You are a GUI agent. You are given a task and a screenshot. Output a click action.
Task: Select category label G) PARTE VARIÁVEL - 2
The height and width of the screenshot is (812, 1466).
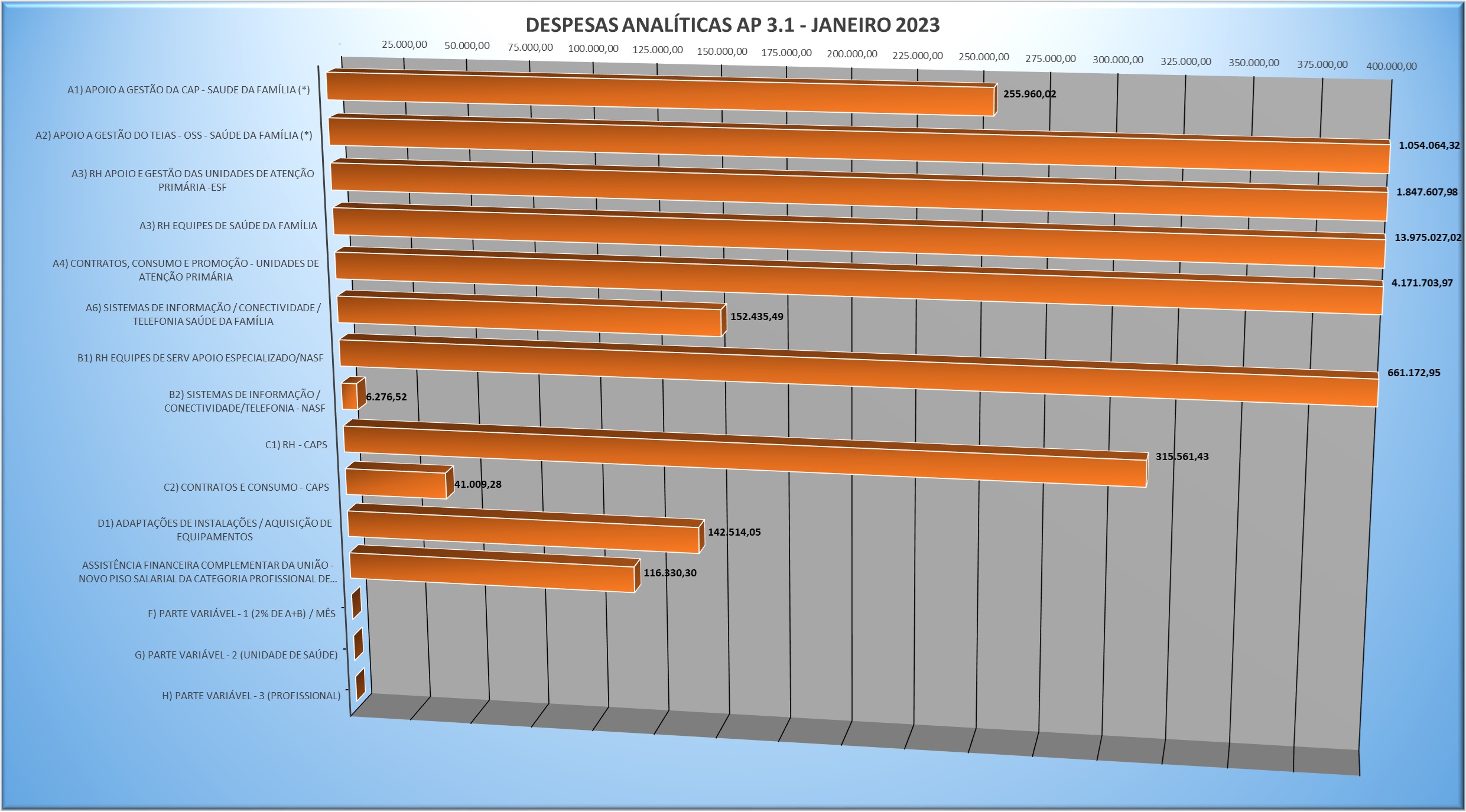coord(236,655)
